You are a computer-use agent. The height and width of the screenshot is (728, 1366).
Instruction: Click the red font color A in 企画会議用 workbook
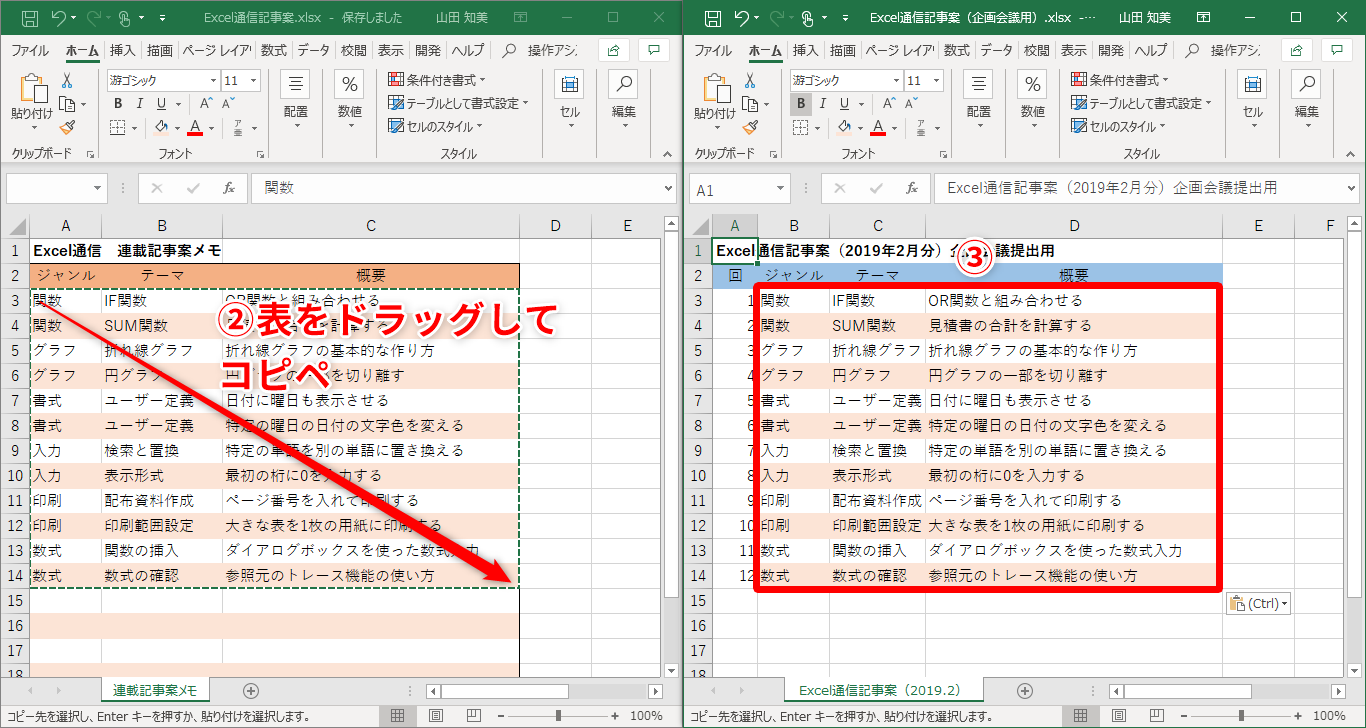coord(877,127)
